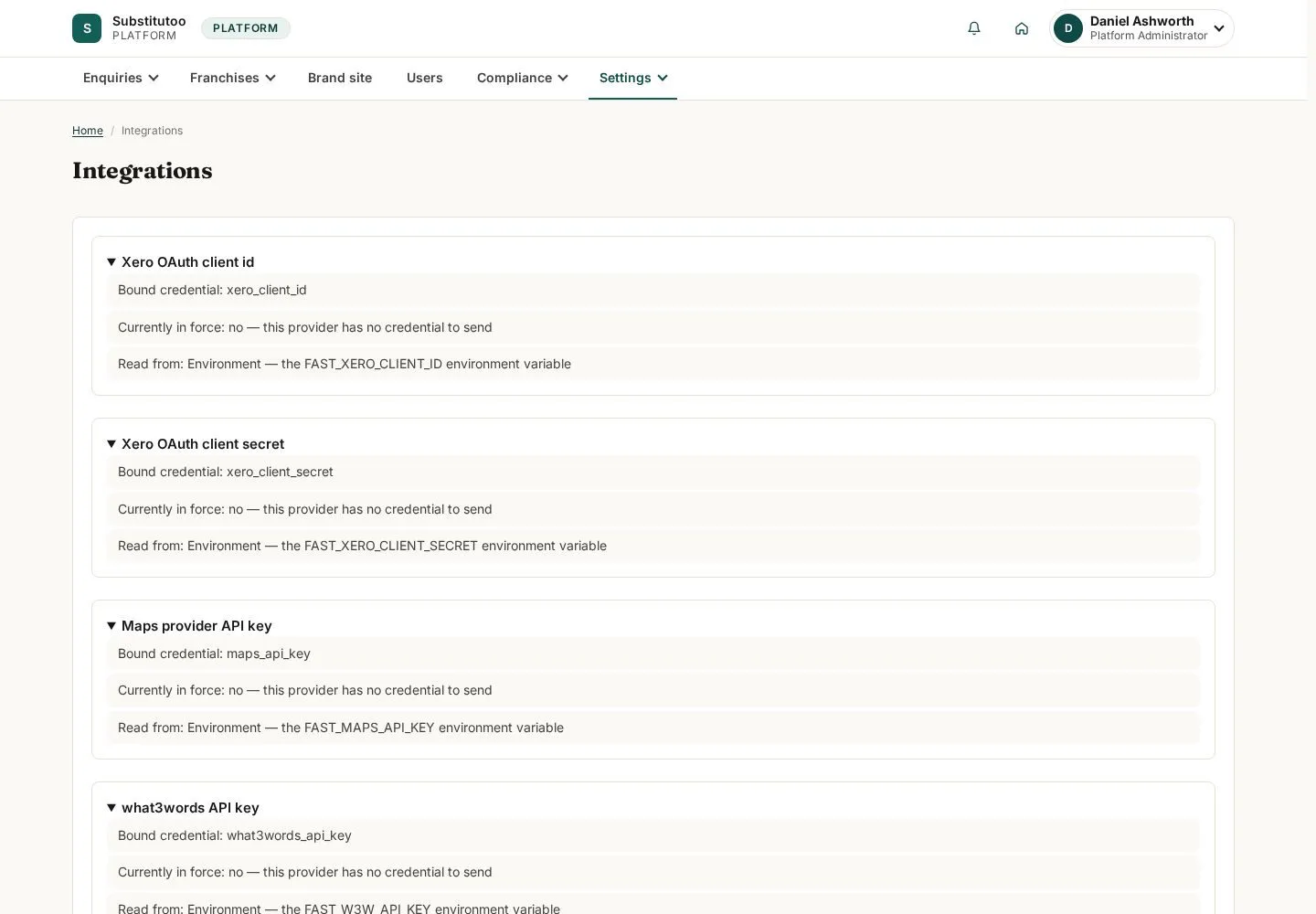
Task: Open the Settings dropdown
Action: pos(632,78)
